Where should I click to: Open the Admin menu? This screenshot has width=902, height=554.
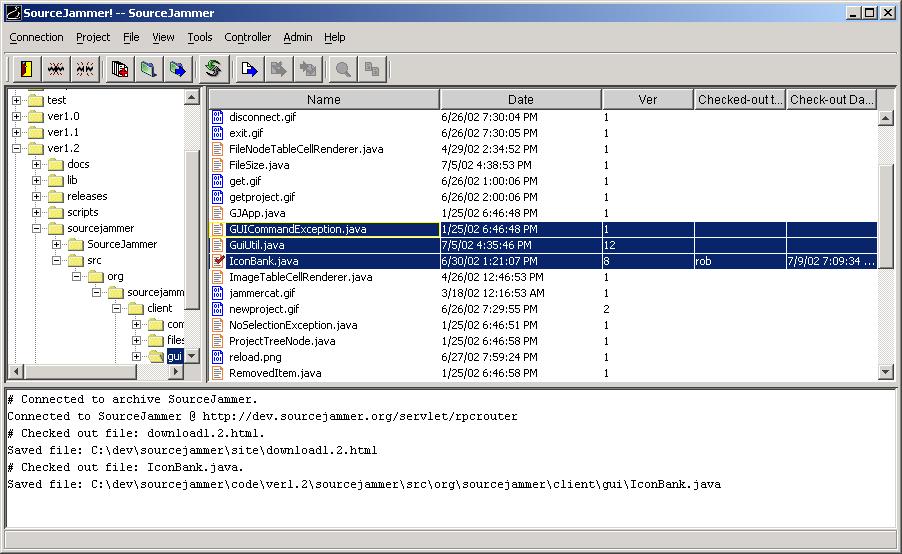[x=297, y=37]
